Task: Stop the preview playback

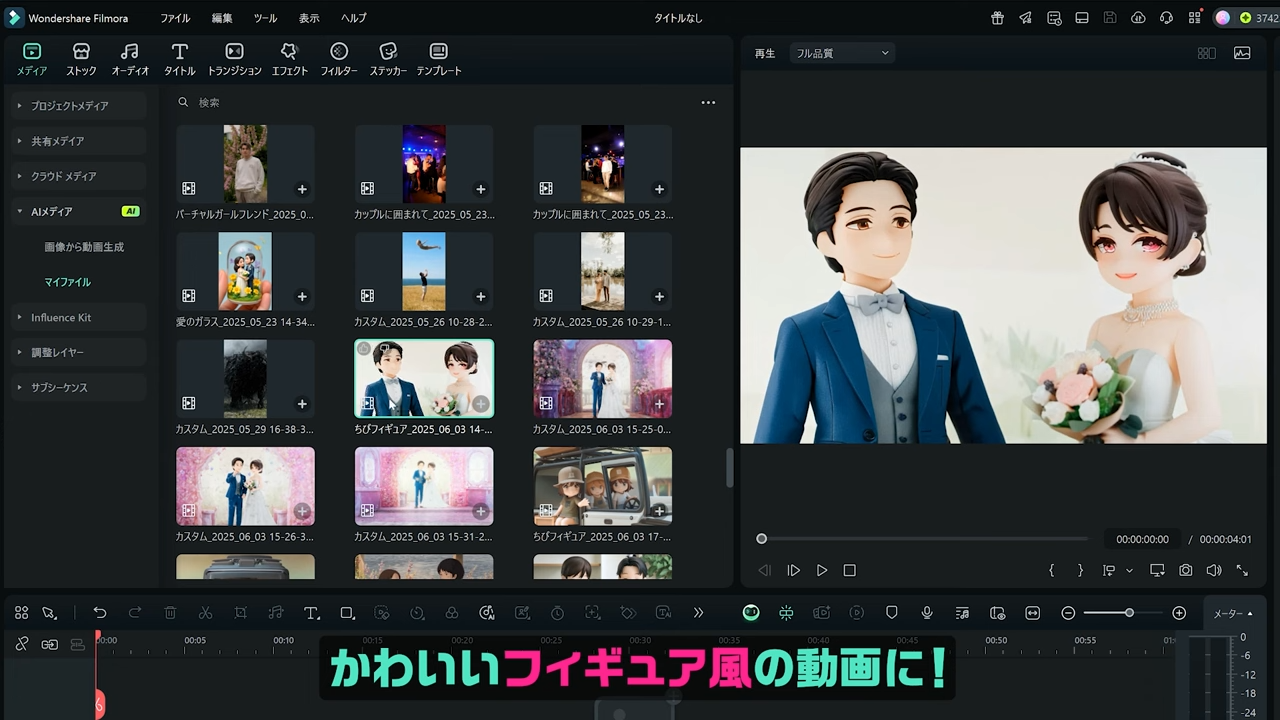Action: 849,570
